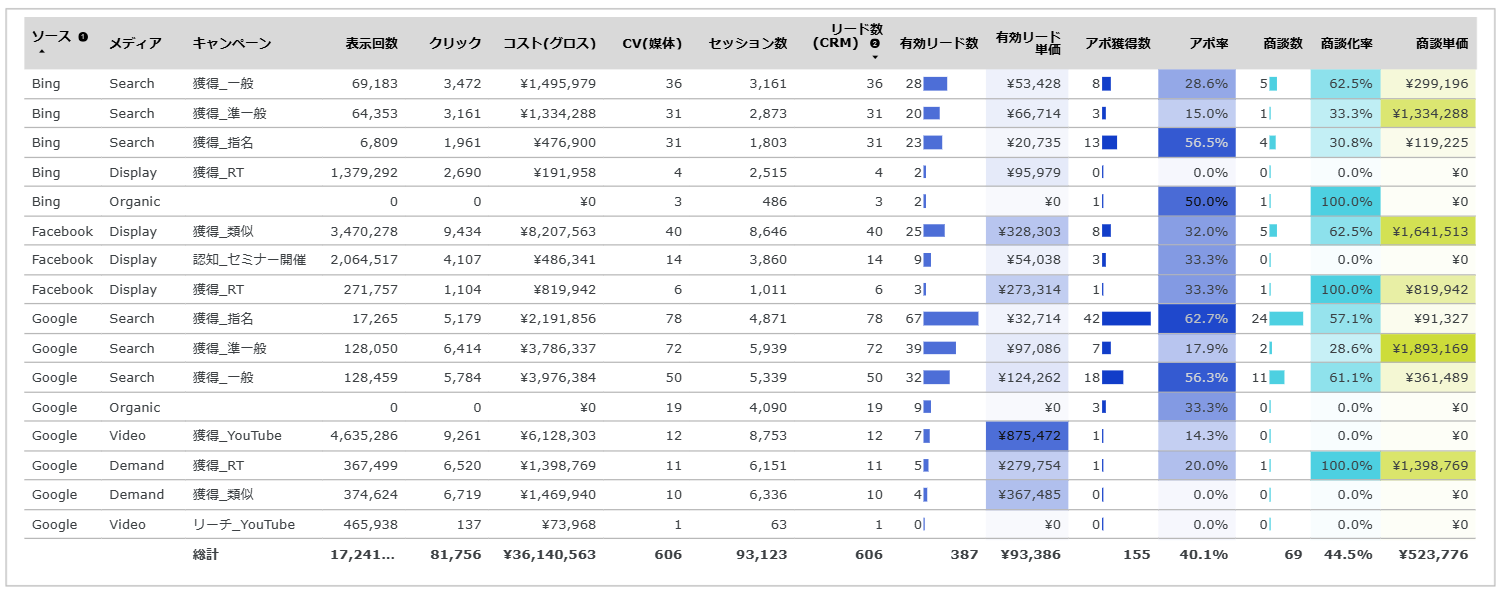Click the 62.7% アポ率 cell
This screenshot has height=589, width=1501.
click(x=1197, y=319)
